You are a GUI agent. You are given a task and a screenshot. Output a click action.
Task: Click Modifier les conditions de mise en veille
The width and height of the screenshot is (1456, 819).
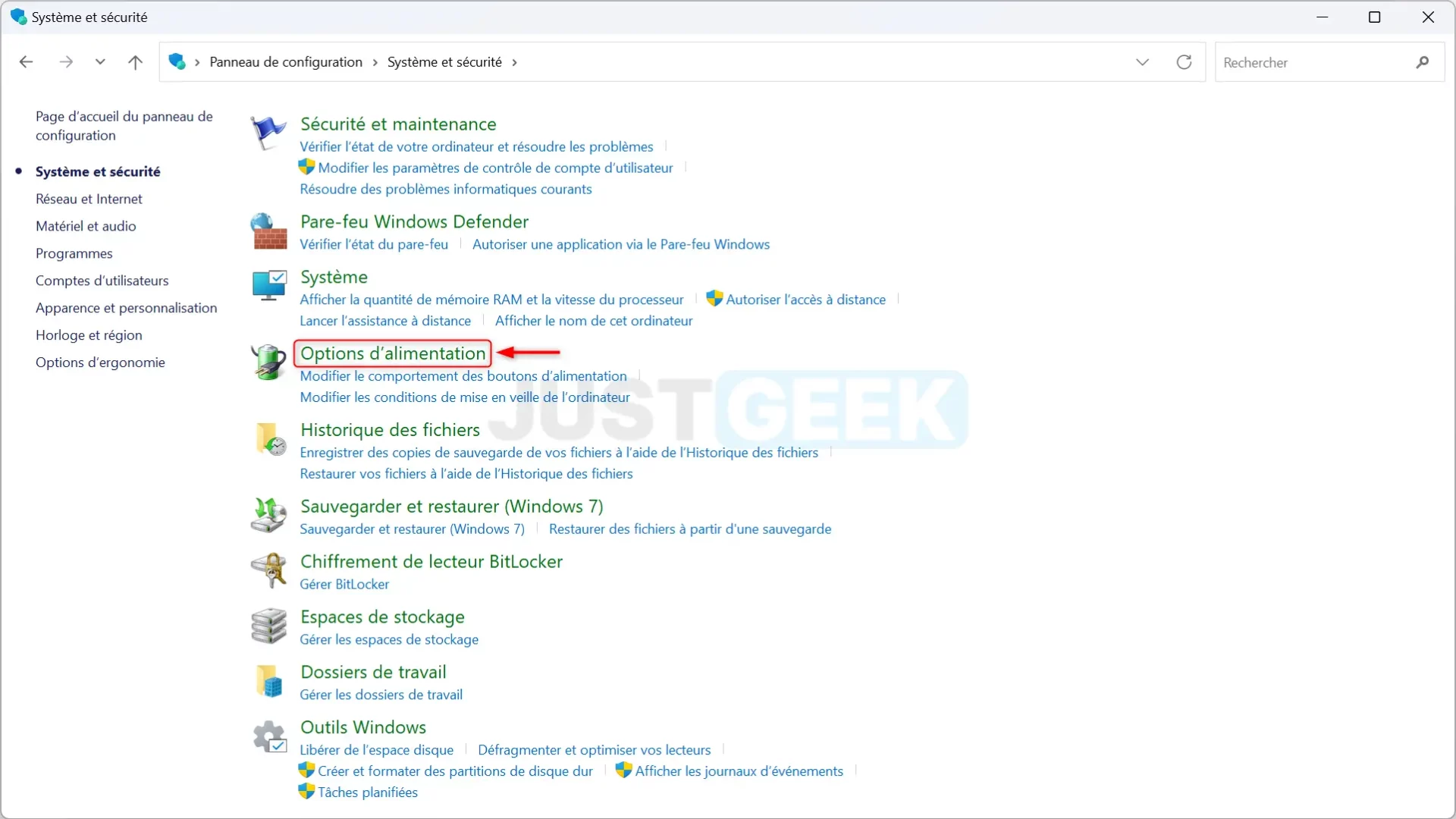point(465,397)
